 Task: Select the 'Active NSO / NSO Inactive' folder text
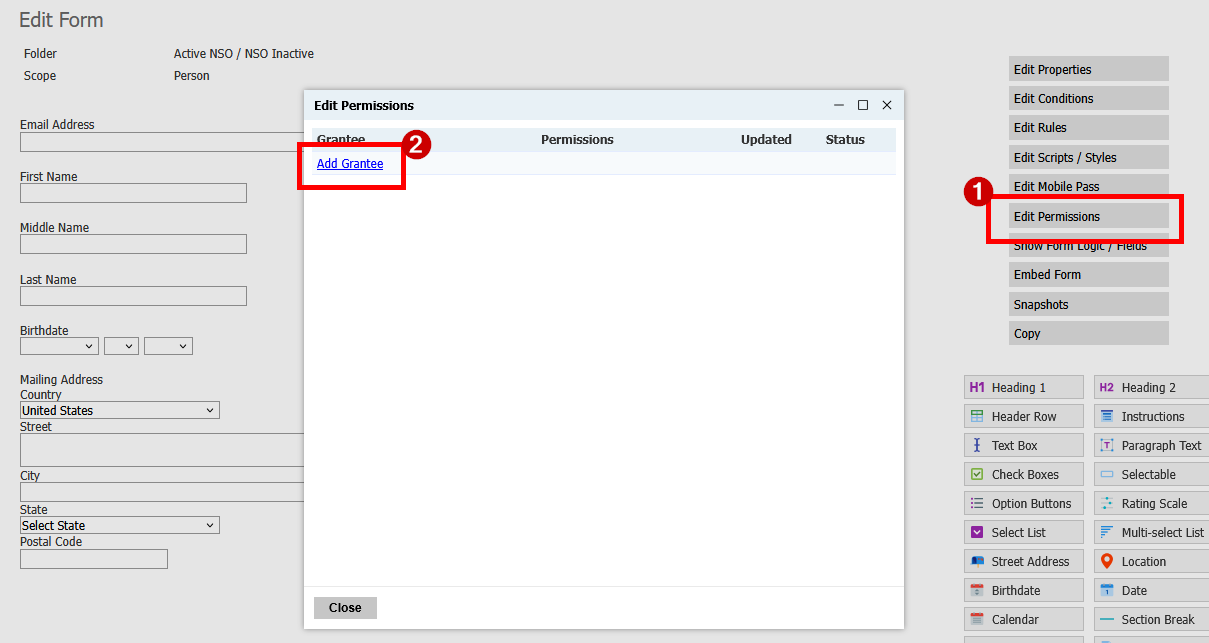pos(244,54)
